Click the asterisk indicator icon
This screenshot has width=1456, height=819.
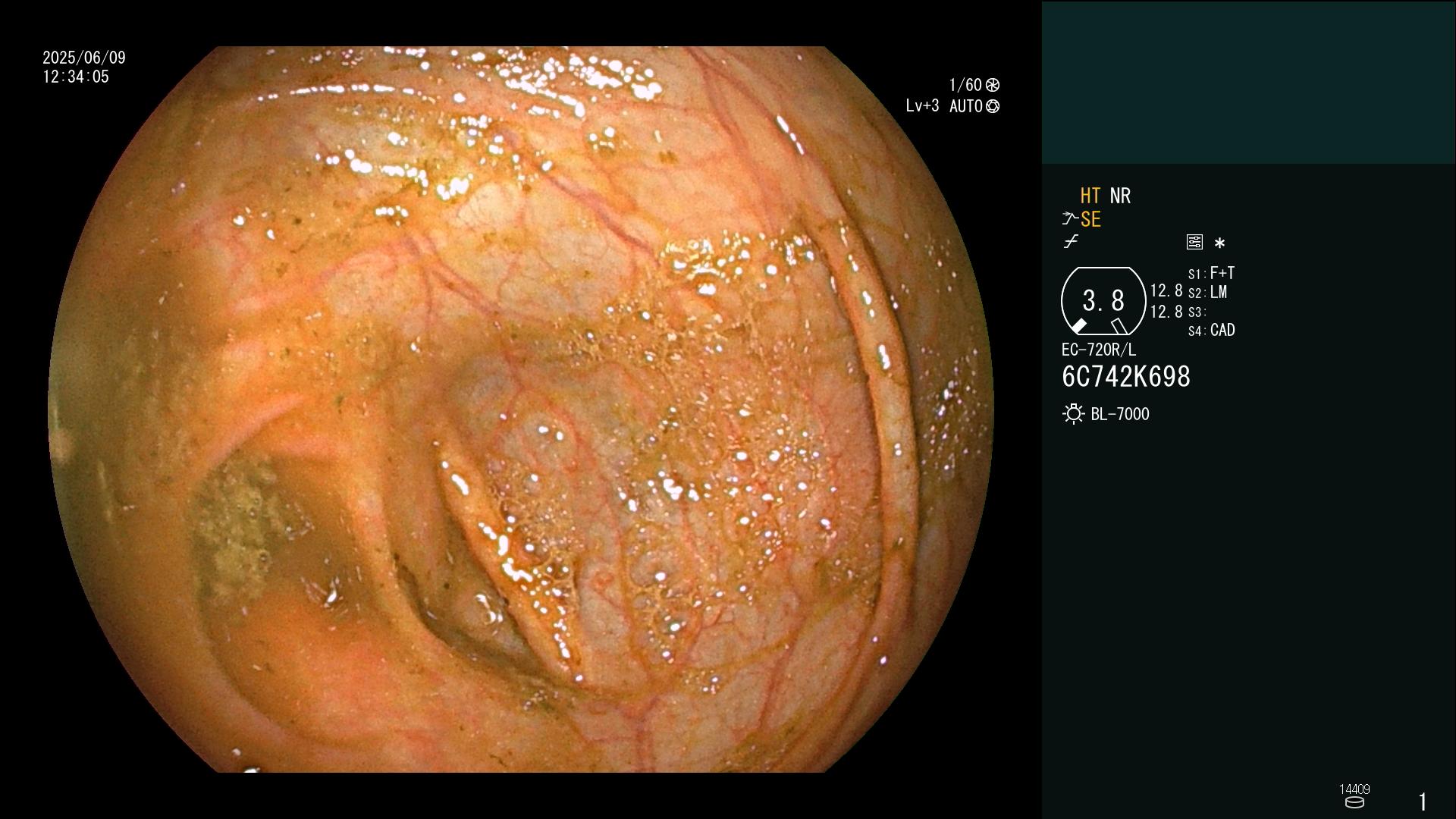(1219, 243)
